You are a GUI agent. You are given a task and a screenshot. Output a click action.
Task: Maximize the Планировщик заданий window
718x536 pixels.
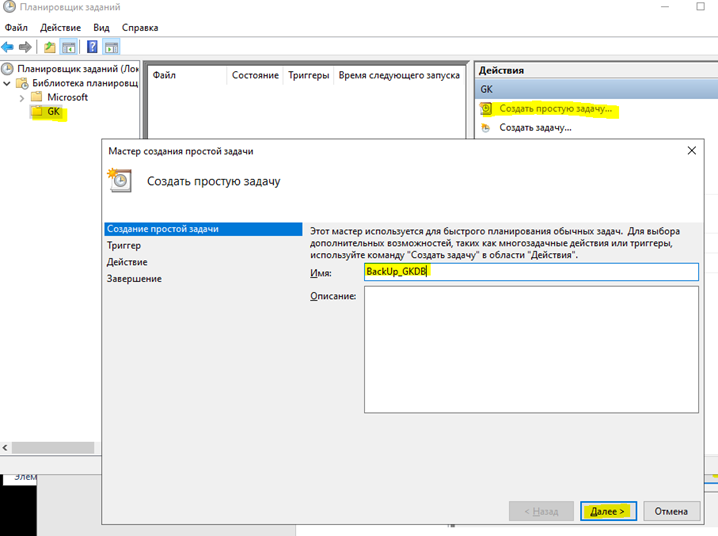click(700, 6)
